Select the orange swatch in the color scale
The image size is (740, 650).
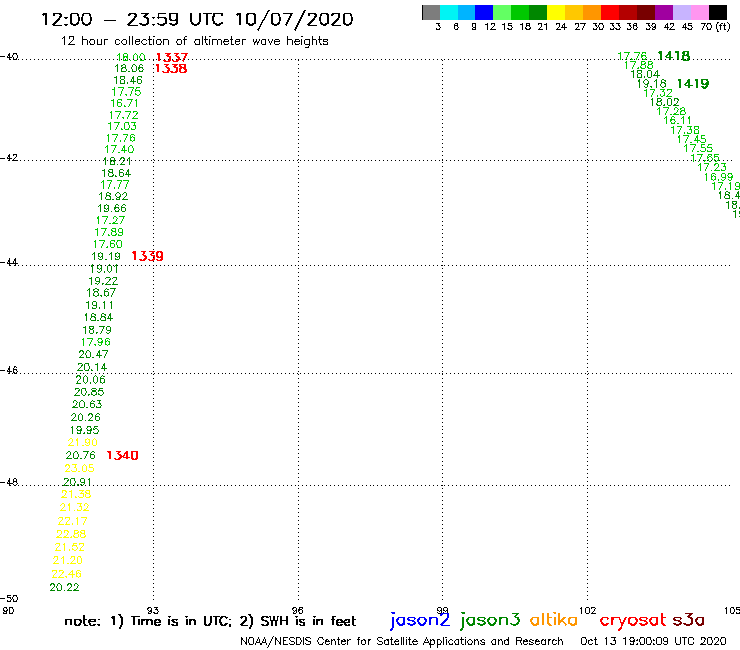point(592,12)
